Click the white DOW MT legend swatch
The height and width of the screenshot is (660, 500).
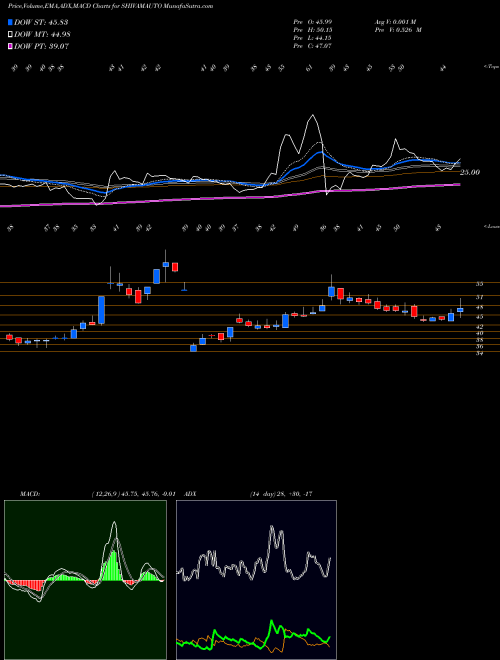click(x=10, y=34)
